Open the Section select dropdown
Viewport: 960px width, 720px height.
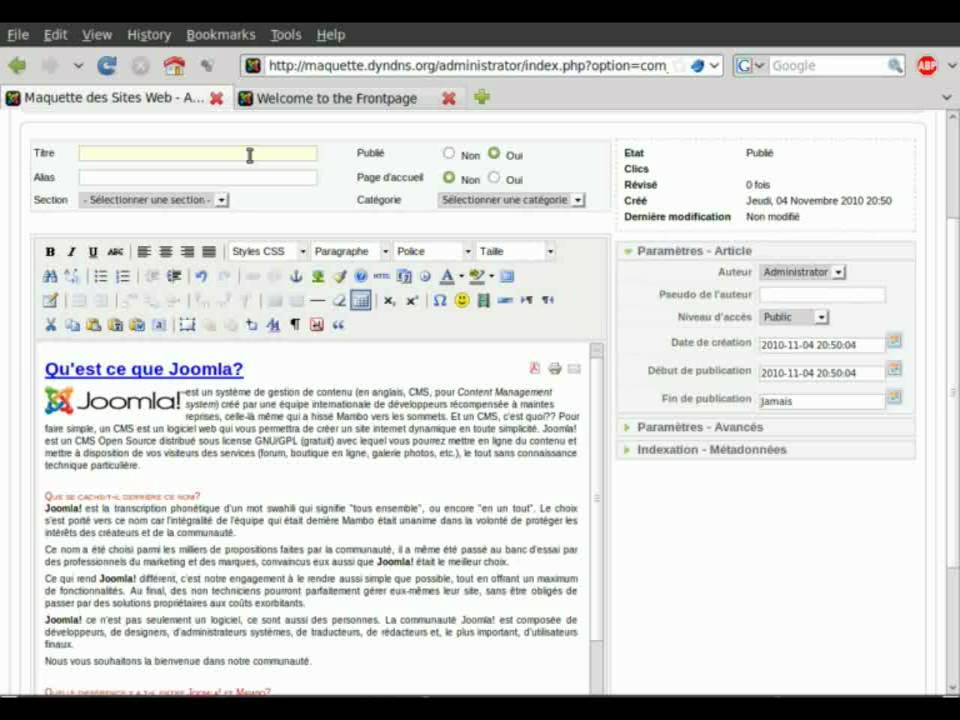pyautogui.click(x=154, y=200)
